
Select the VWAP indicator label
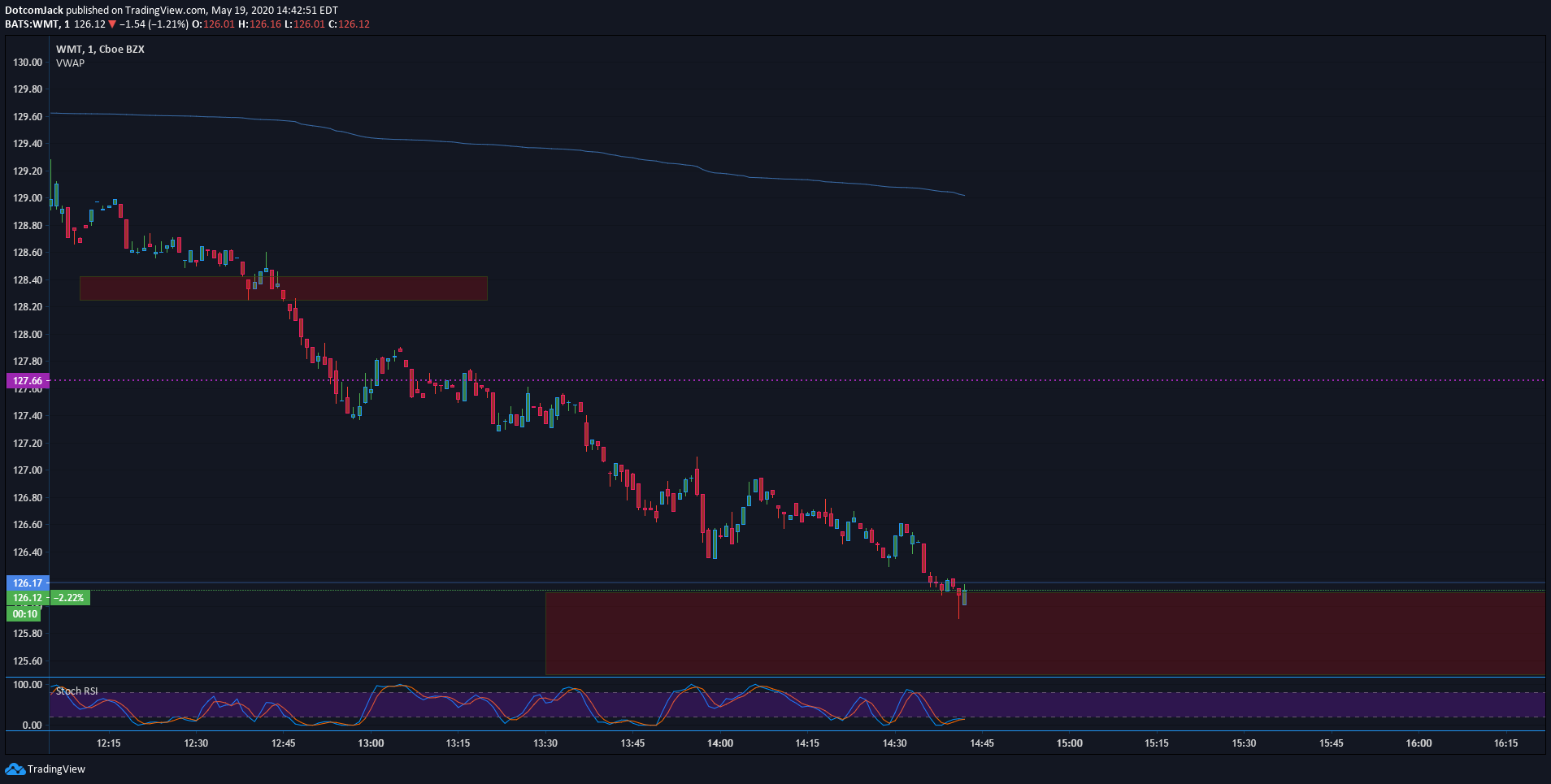[70, 63]
